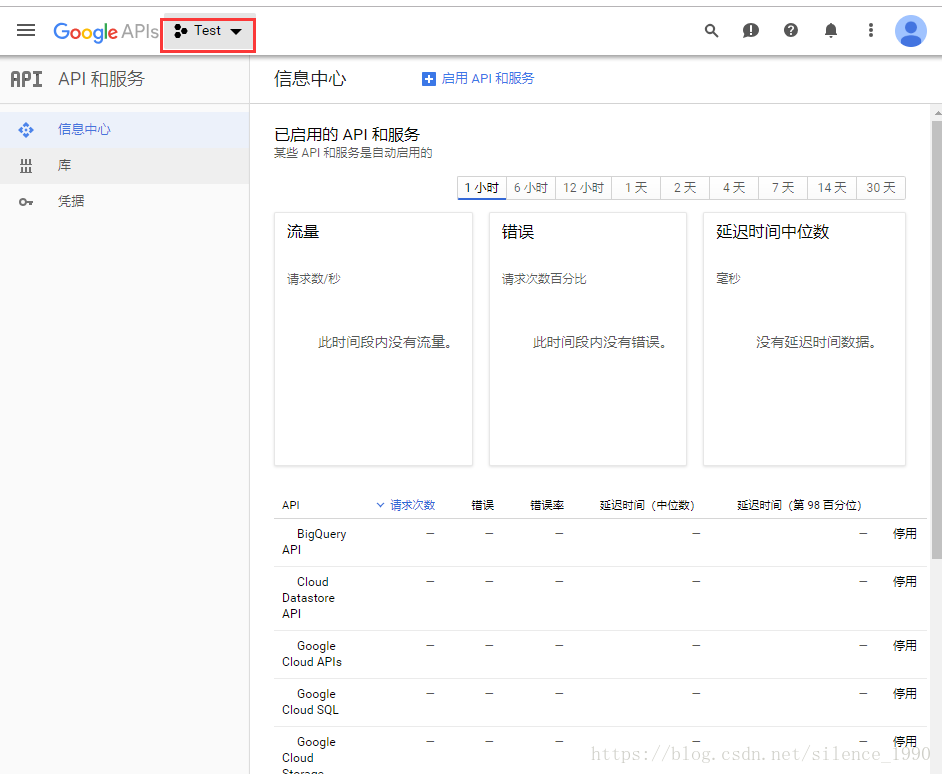Switch to the 30 天 time range tab
Screen dimensions: 942x774
(881, 187)
